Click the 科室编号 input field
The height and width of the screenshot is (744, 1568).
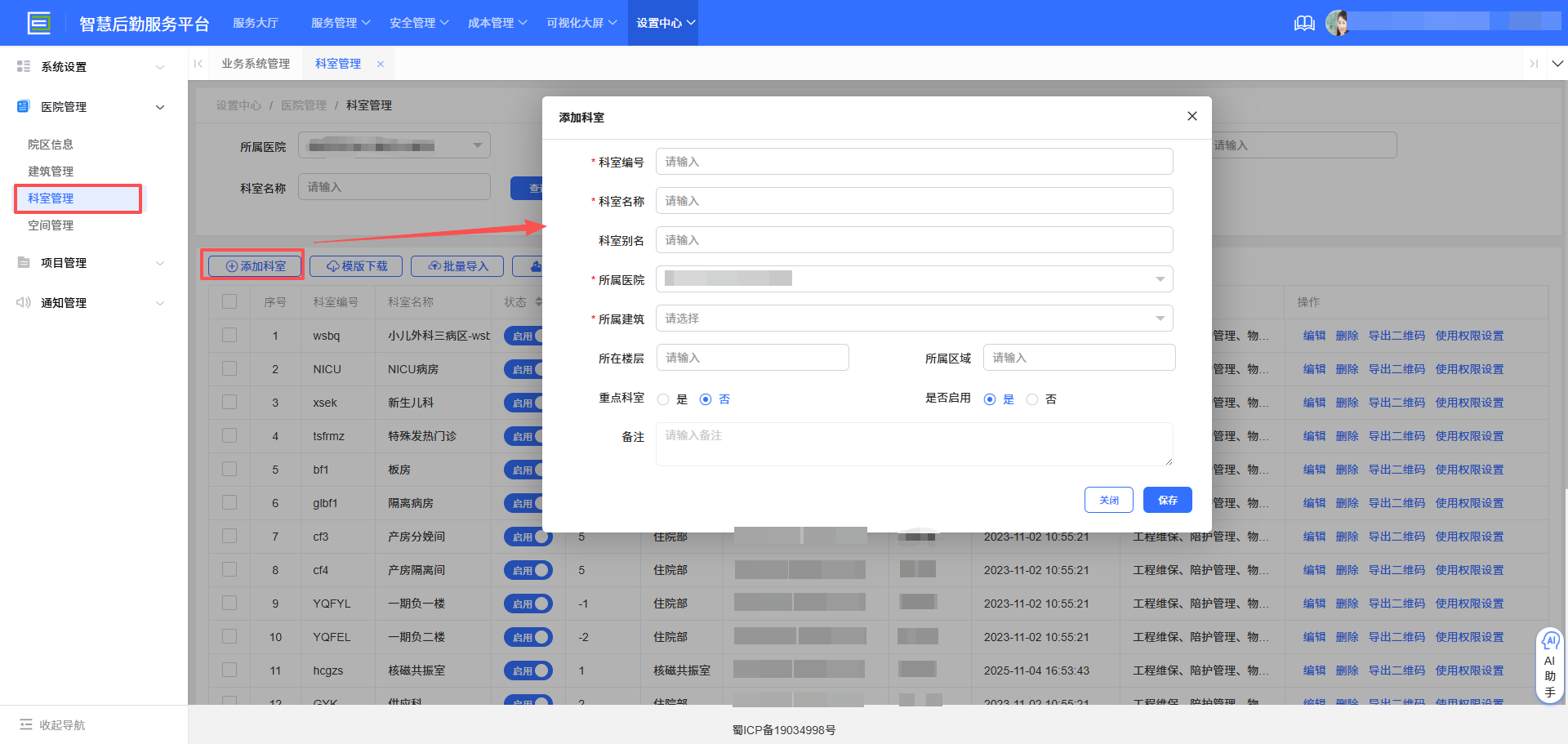tap(914, 162)
